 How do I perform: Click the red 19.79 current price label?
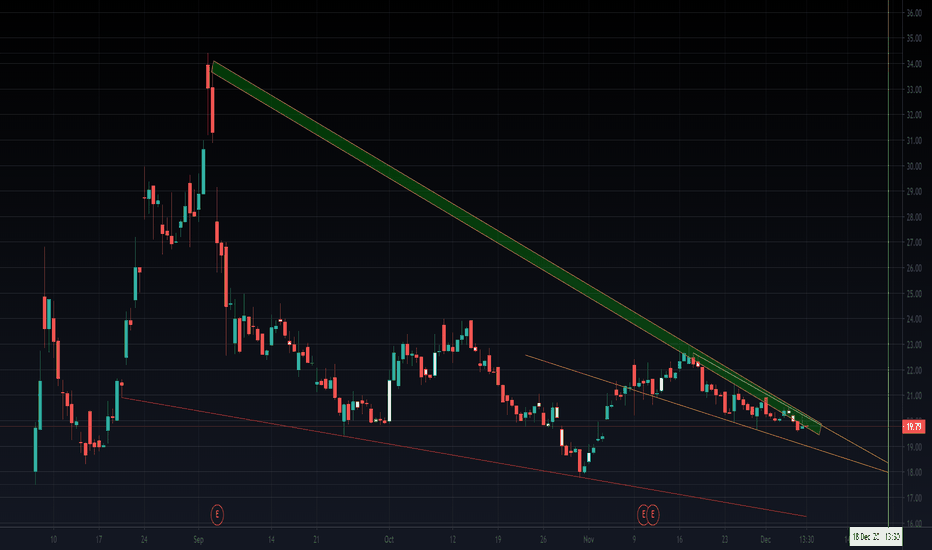click(914, 426)
